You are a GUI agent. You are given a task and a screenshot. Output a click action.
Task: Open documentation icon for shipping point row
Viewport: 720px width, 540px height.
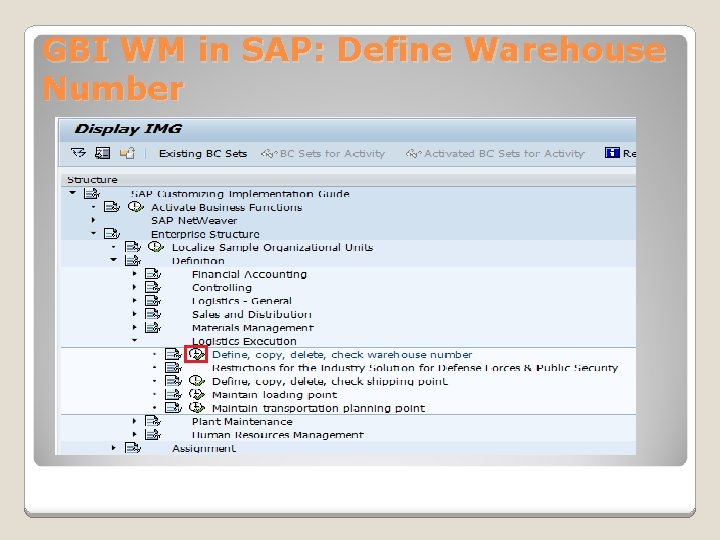click(173, 381)
